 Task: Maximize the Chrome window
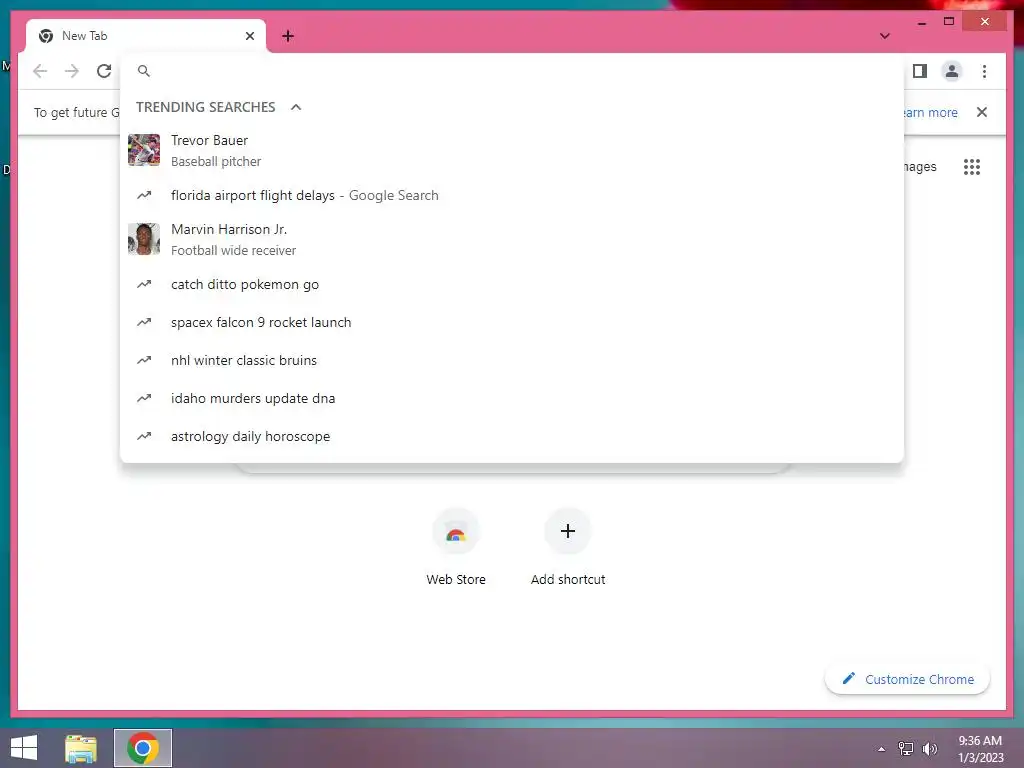tap(949, 22)
